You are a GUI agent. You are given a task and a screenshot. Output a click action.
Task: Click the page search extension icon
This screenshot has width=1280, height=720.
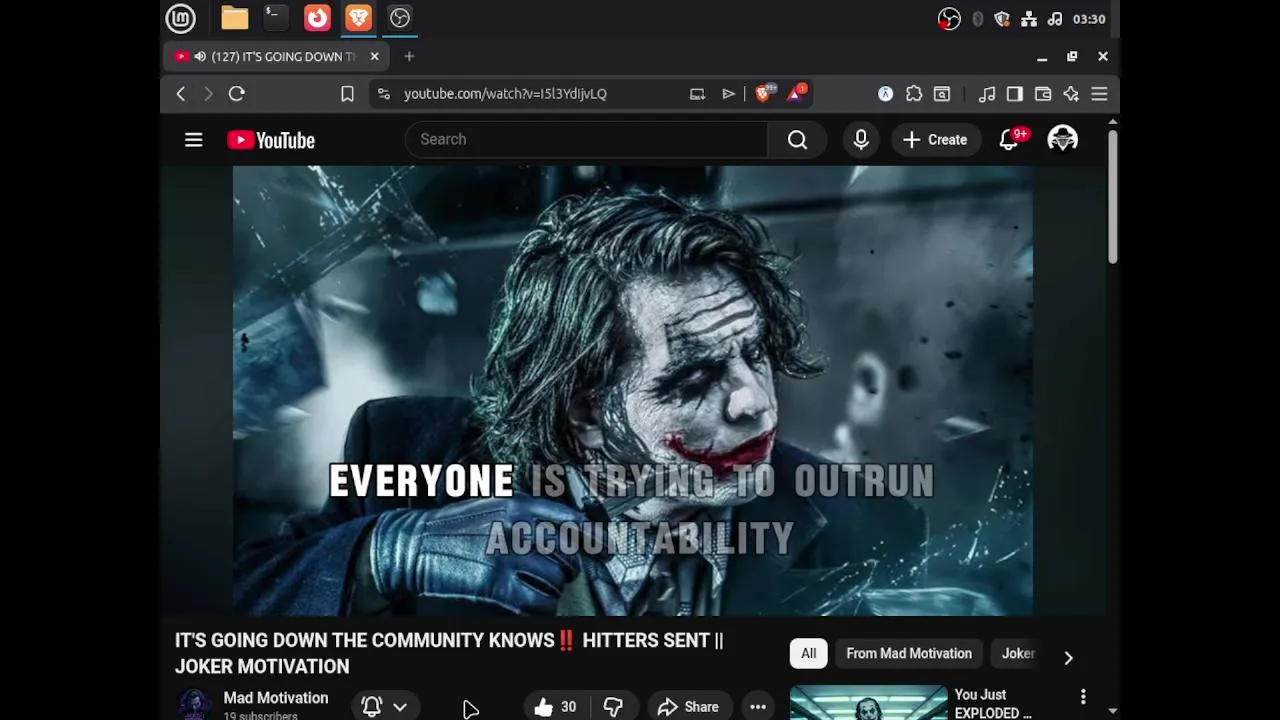(942, 94)
